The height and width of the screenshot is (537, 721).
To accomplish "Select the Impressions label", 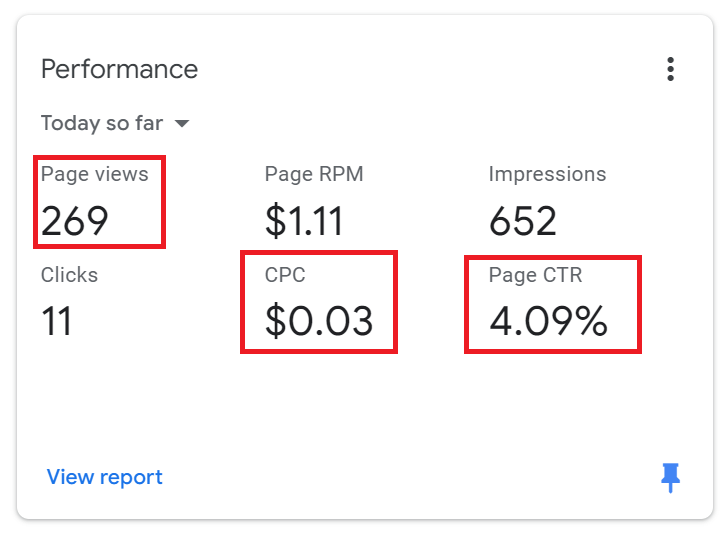I will (547, 174).
